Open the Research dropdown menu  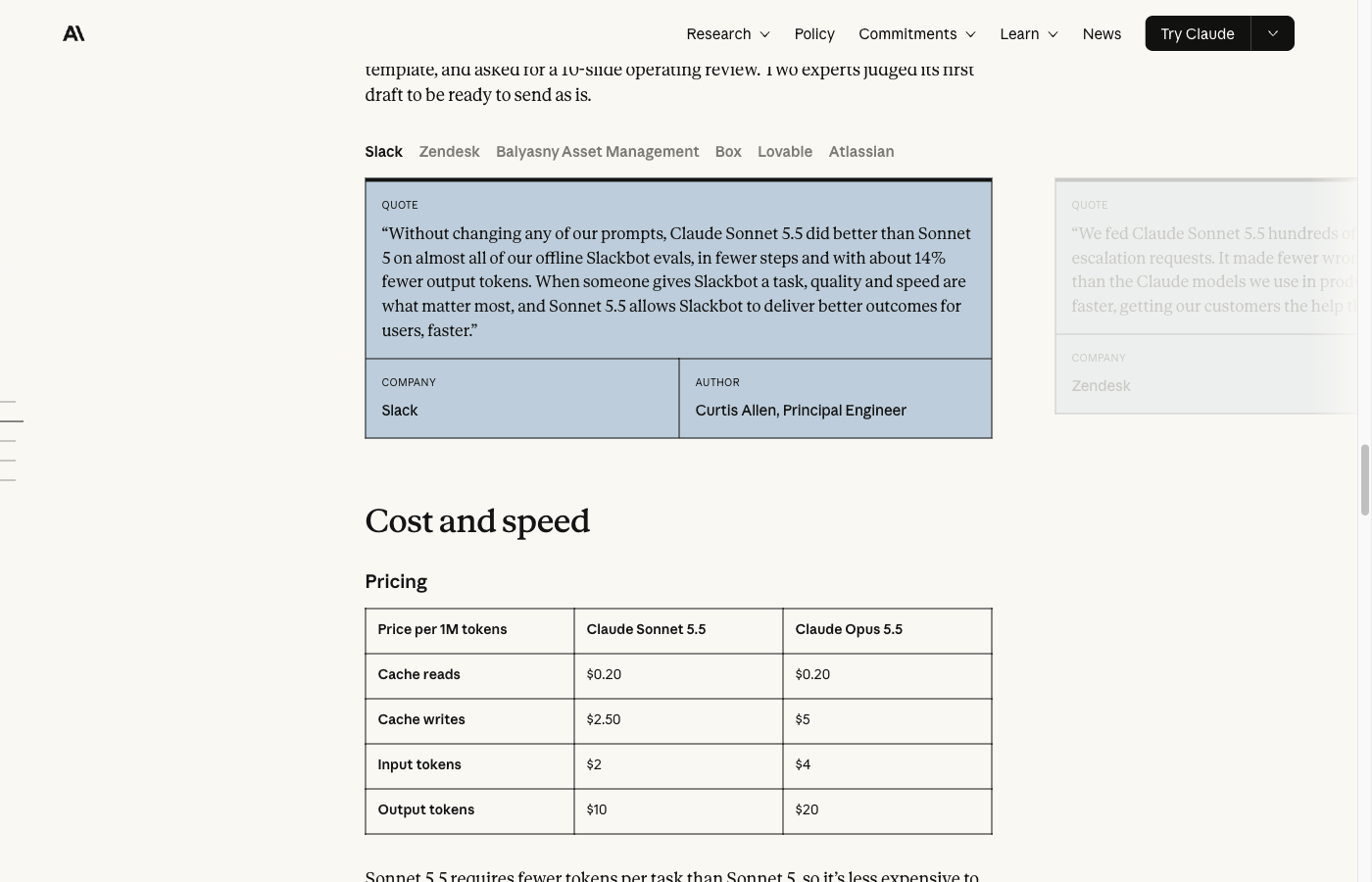tap(728, 33)
